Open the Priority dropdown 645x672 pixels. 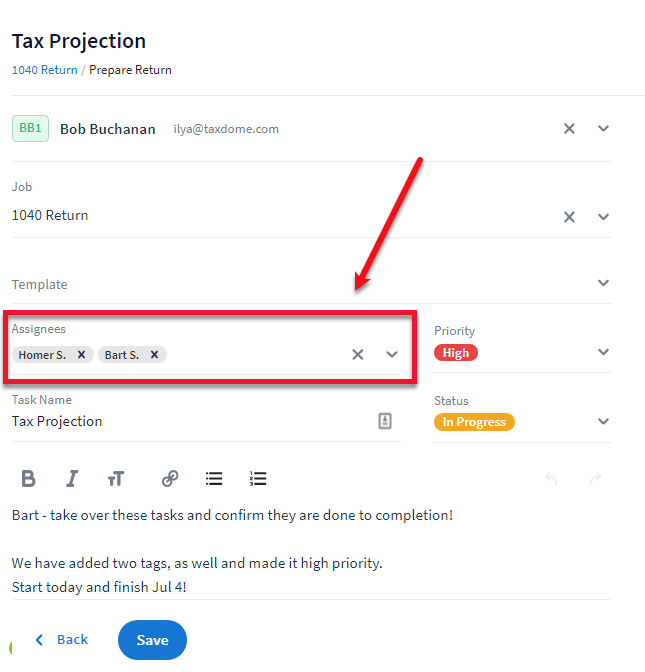[x=603, y=352]
